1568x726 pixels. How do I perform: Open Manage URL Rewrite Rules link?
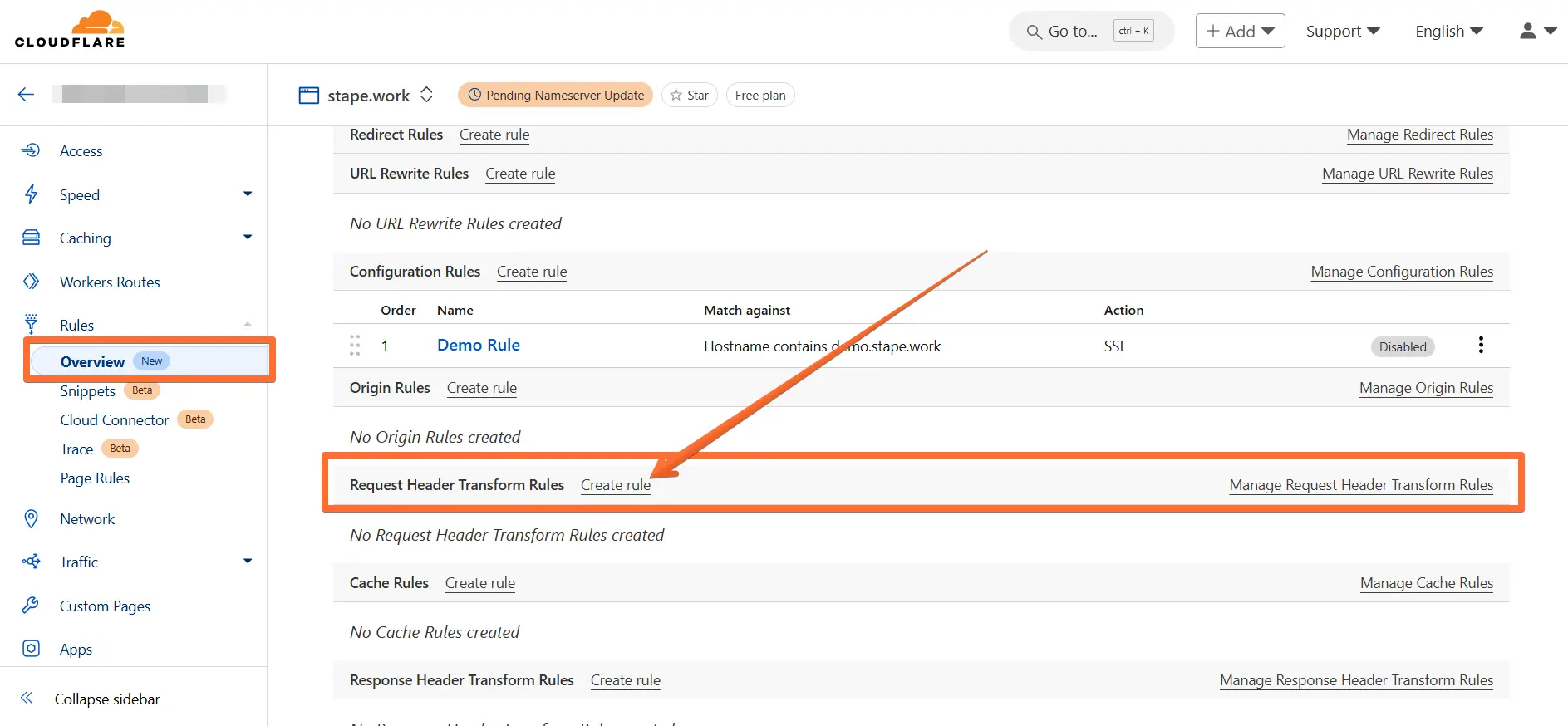tap(1408, 174)
